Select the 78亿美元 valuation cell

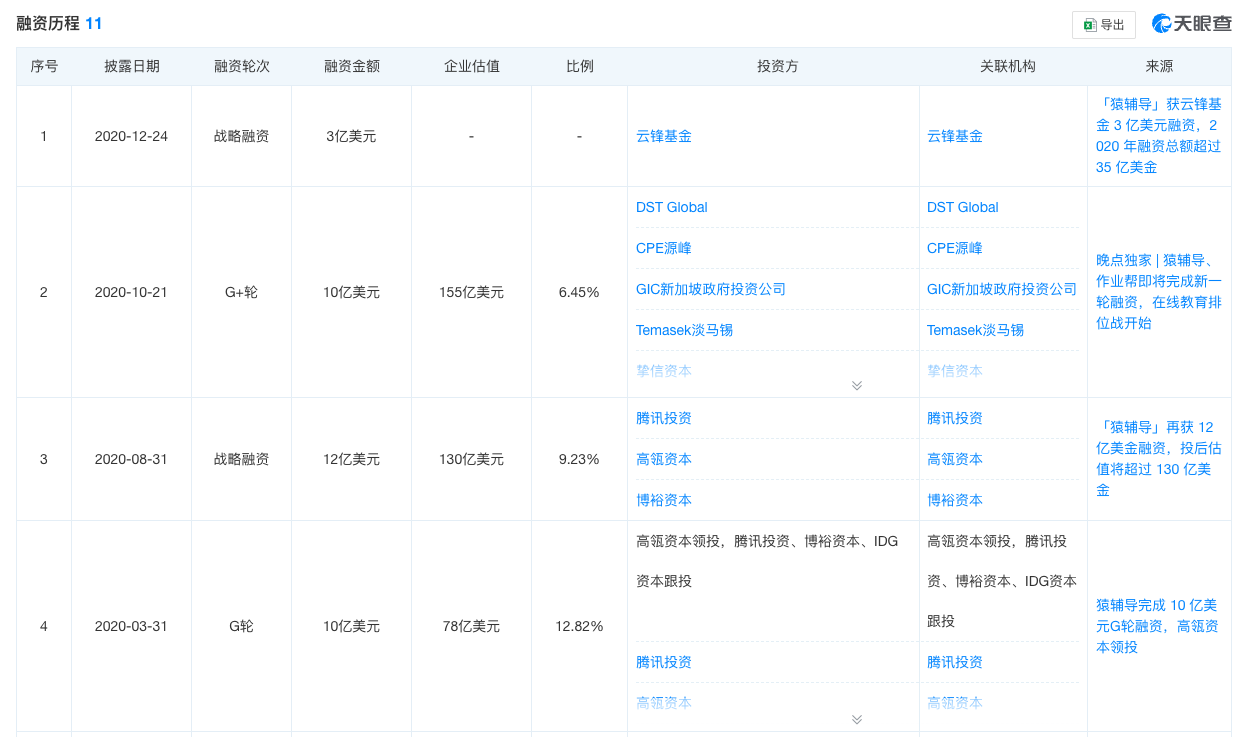471,626
